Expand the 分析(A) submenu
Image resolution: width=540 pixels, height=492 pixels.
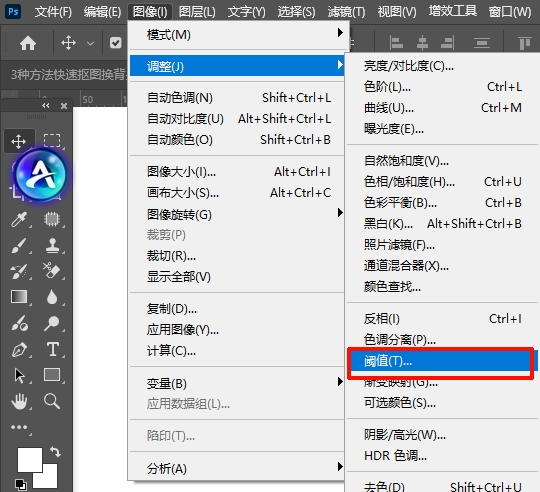237,468
